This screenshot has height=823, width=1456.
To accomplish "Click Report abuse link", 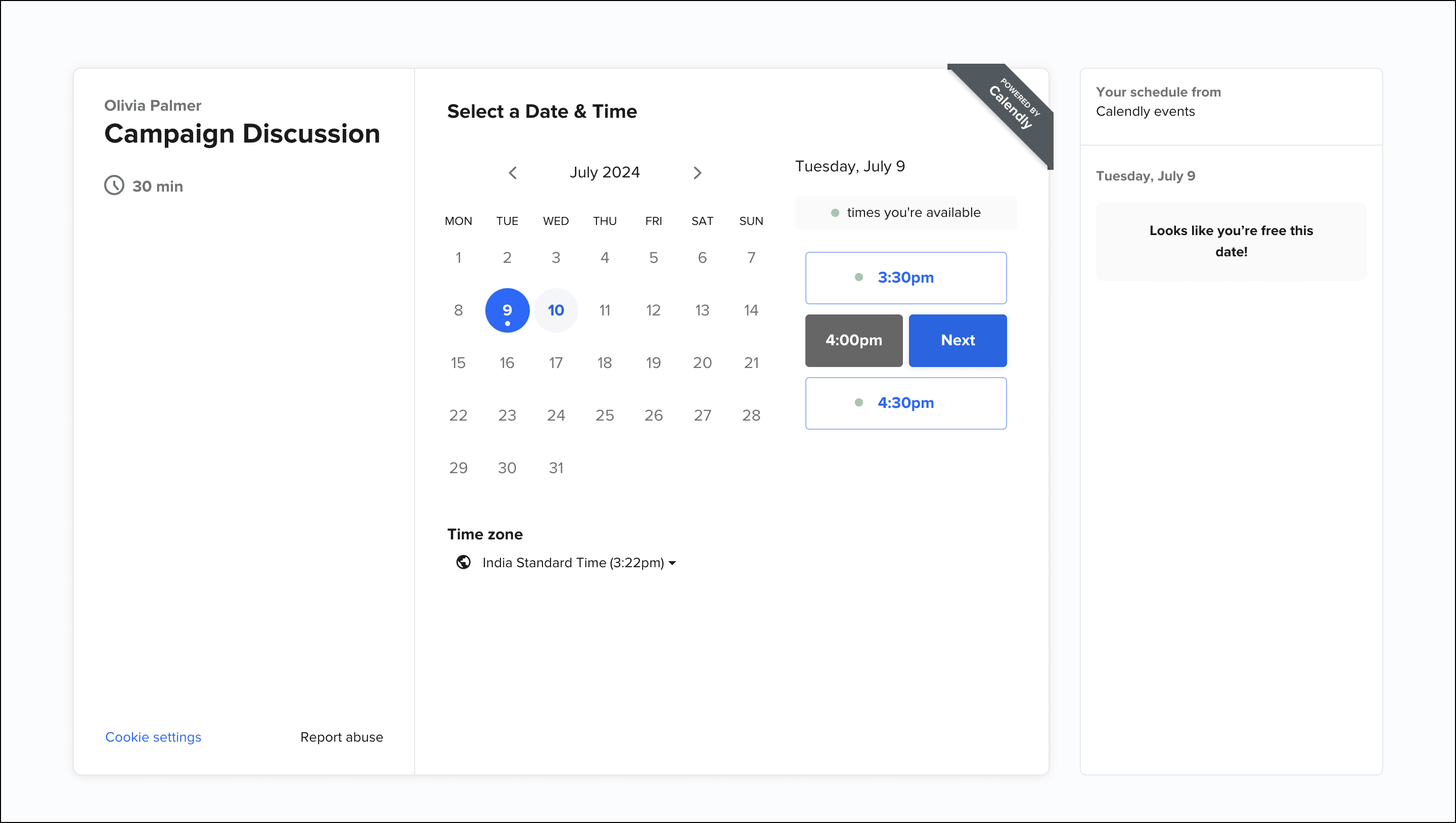I will [341, 737].
